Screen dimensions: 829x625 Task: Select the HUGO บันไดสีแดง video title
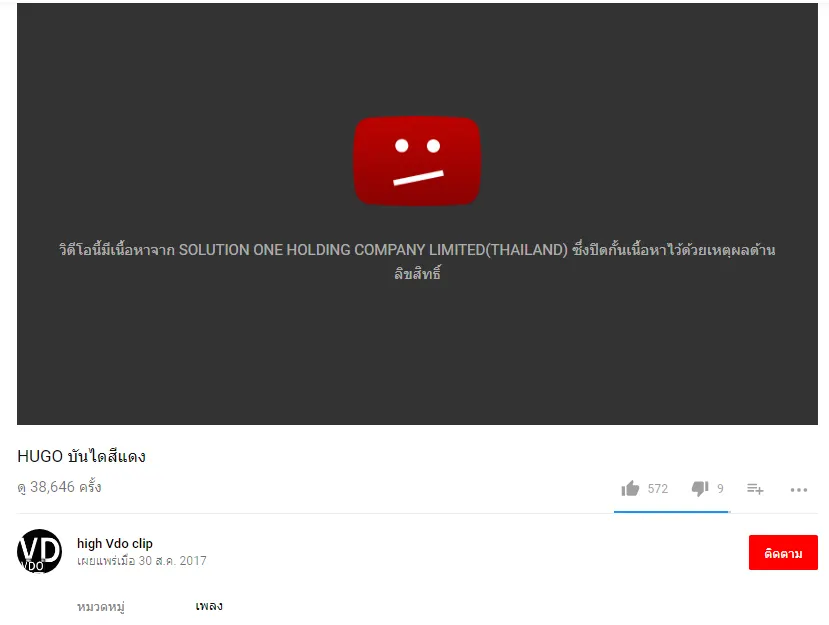point(81,456)
